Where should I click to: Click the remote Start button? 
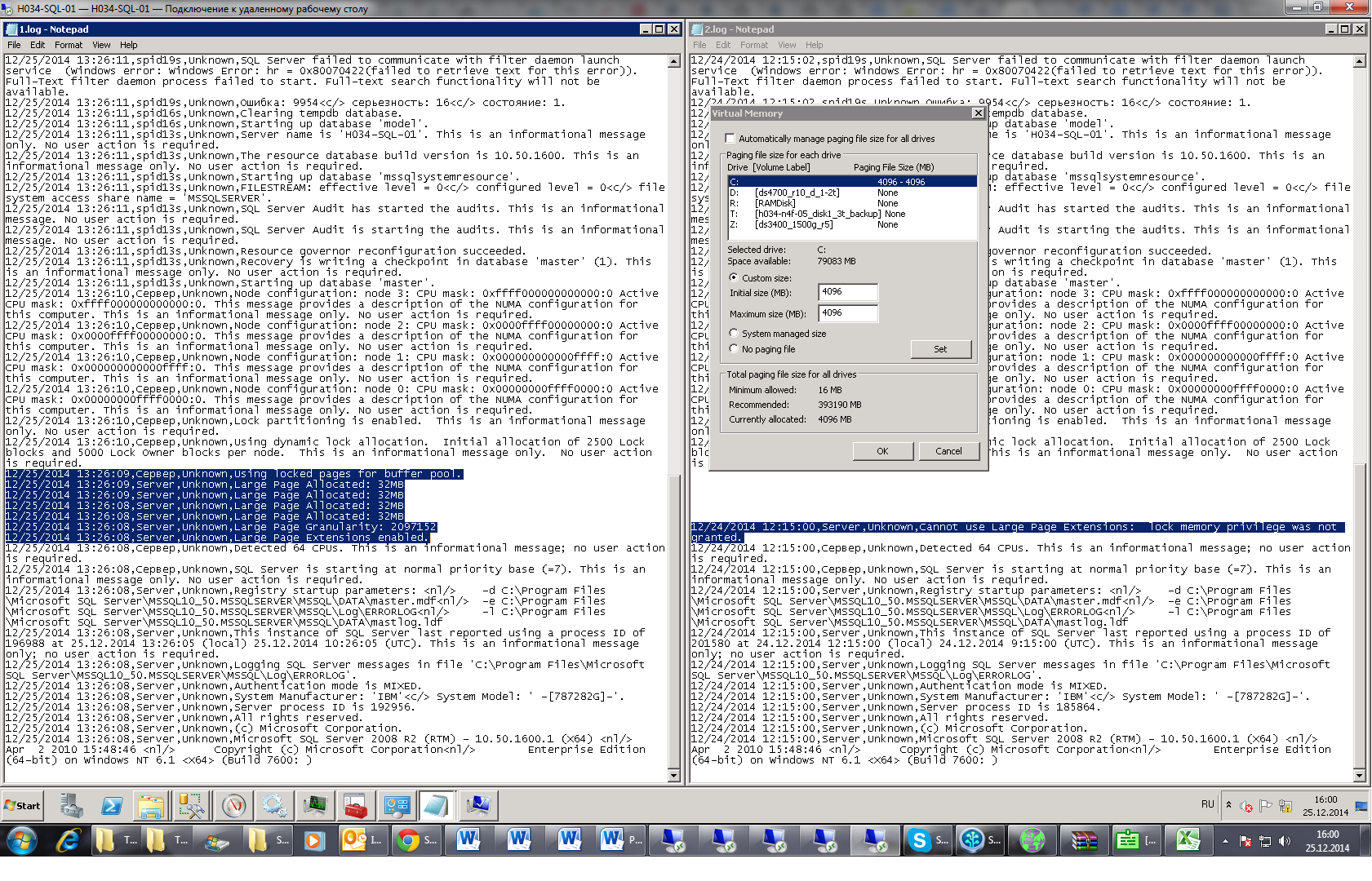22,806
